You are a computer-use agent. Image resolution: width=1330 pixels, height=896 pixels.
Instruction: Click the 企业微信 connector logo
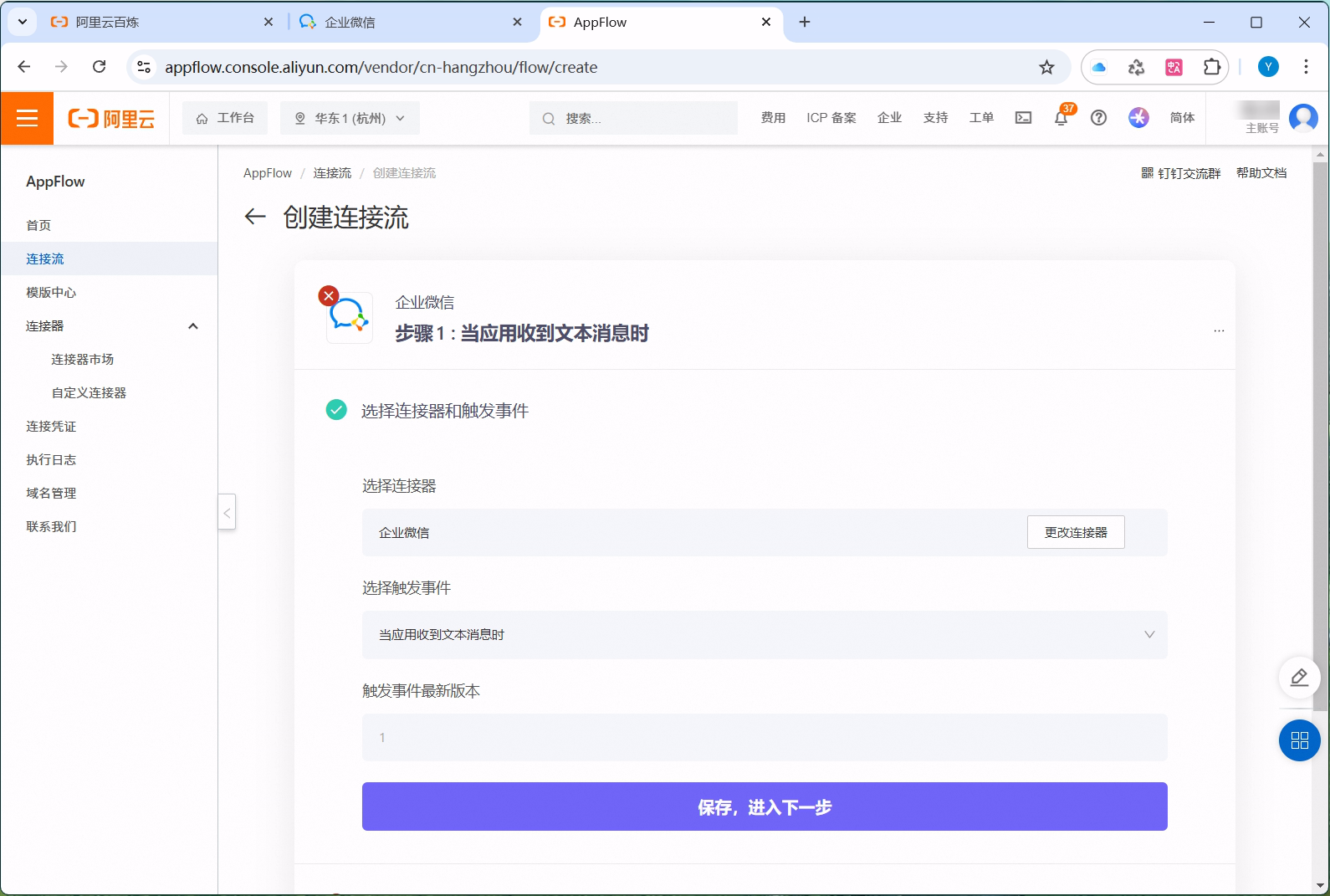point(350,318)
